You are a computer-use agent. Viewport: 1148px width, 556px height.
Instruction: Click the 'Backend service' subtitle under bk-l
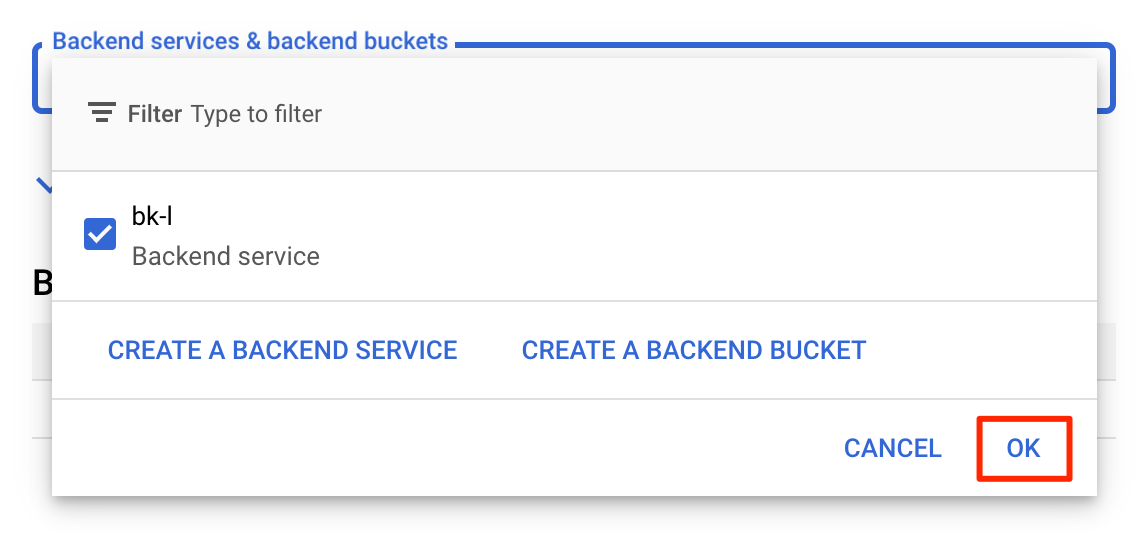tap(225, 256)
